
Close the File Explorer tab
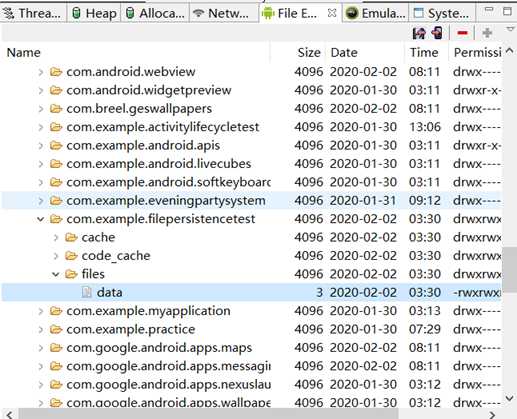point(332,13)
